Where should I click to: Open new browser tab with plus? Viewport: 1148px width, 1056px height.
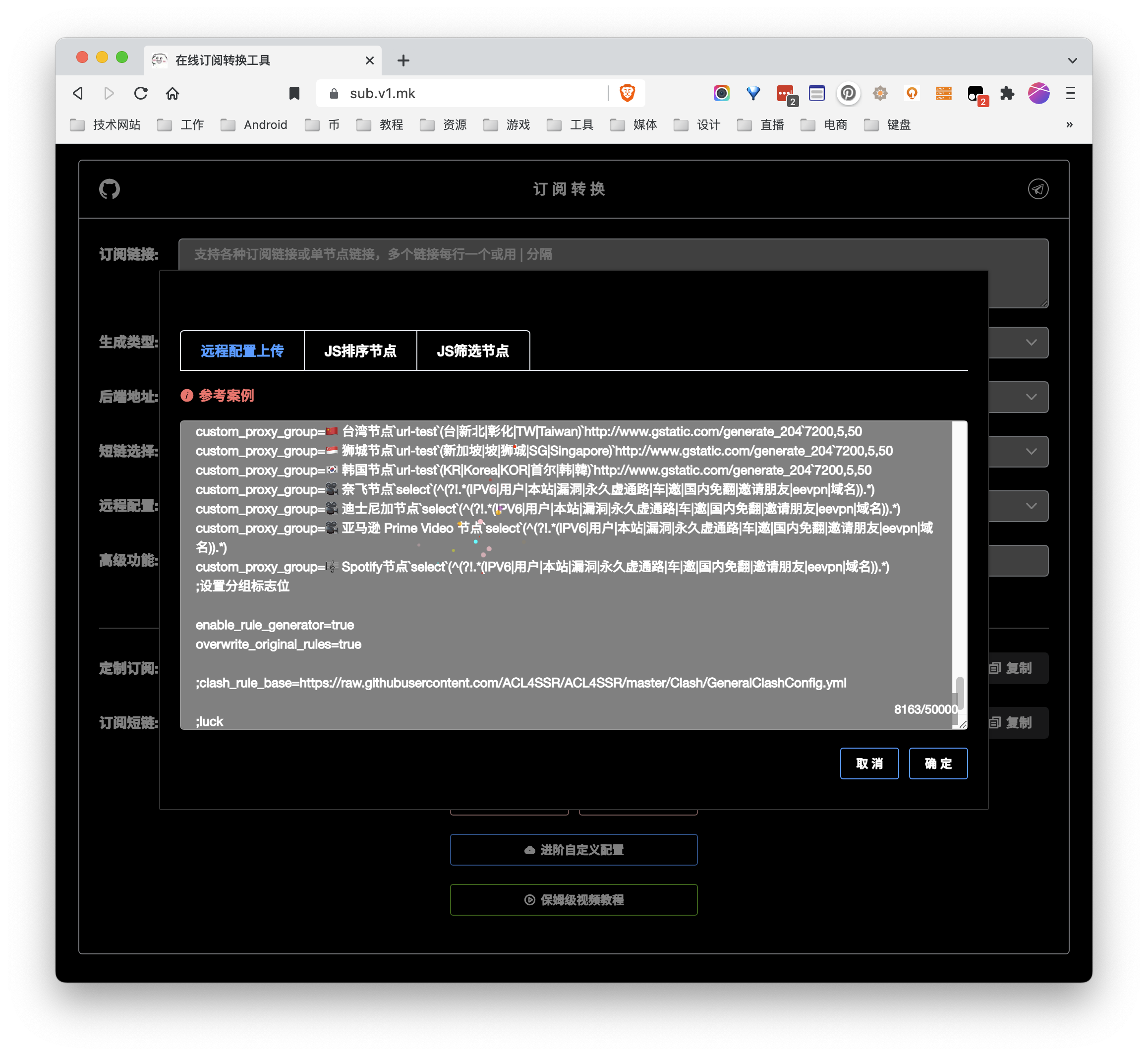point(403,60)
